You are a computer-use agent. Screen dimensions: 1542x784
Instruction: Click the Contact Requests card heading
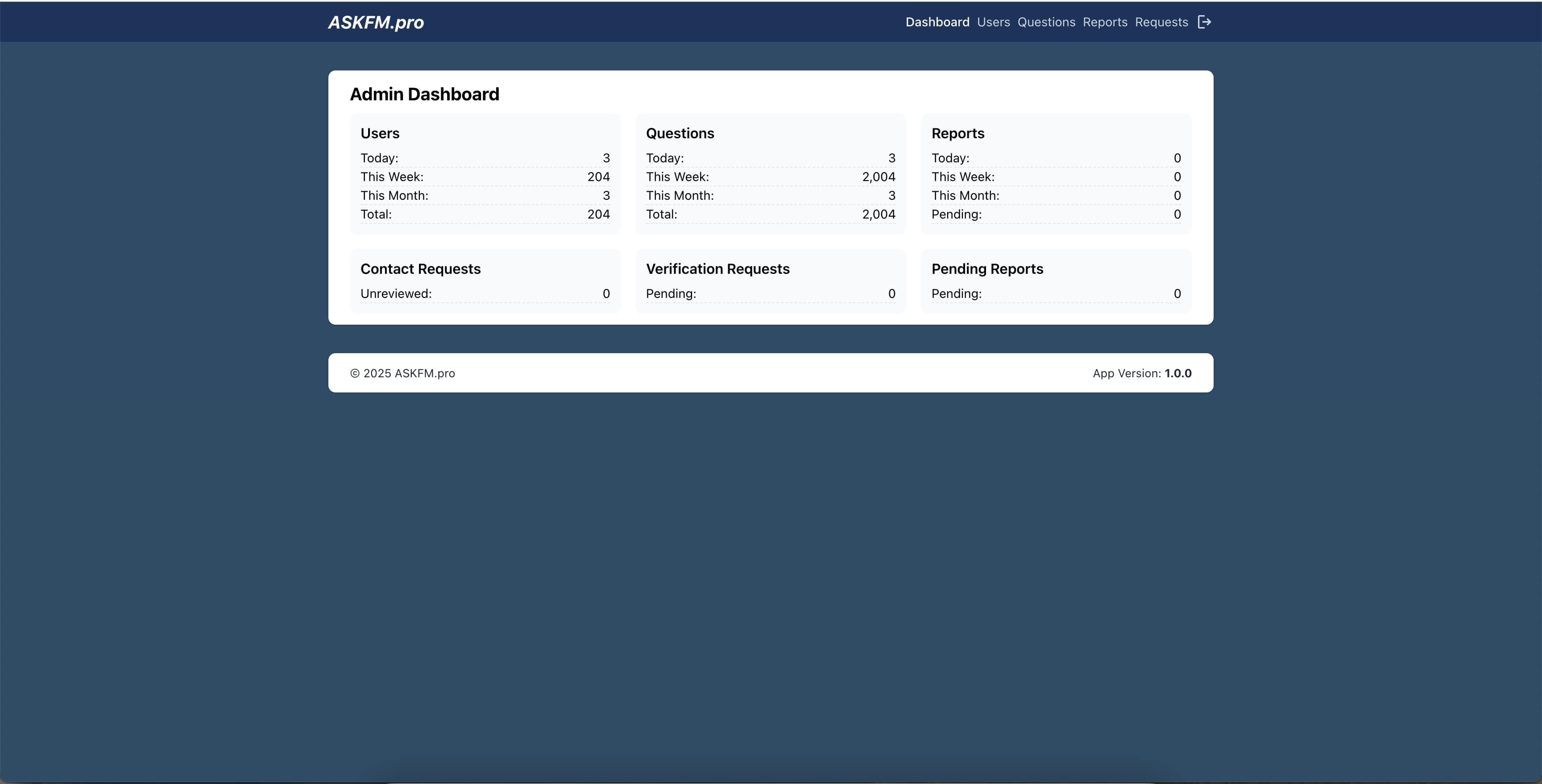420,269
